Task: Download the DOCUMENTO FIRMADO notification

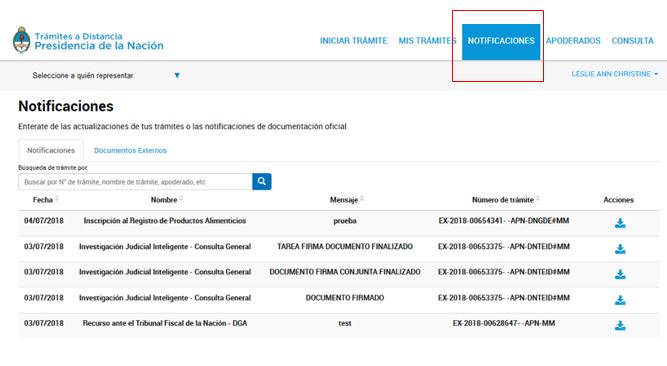Action: click(620, 300)
